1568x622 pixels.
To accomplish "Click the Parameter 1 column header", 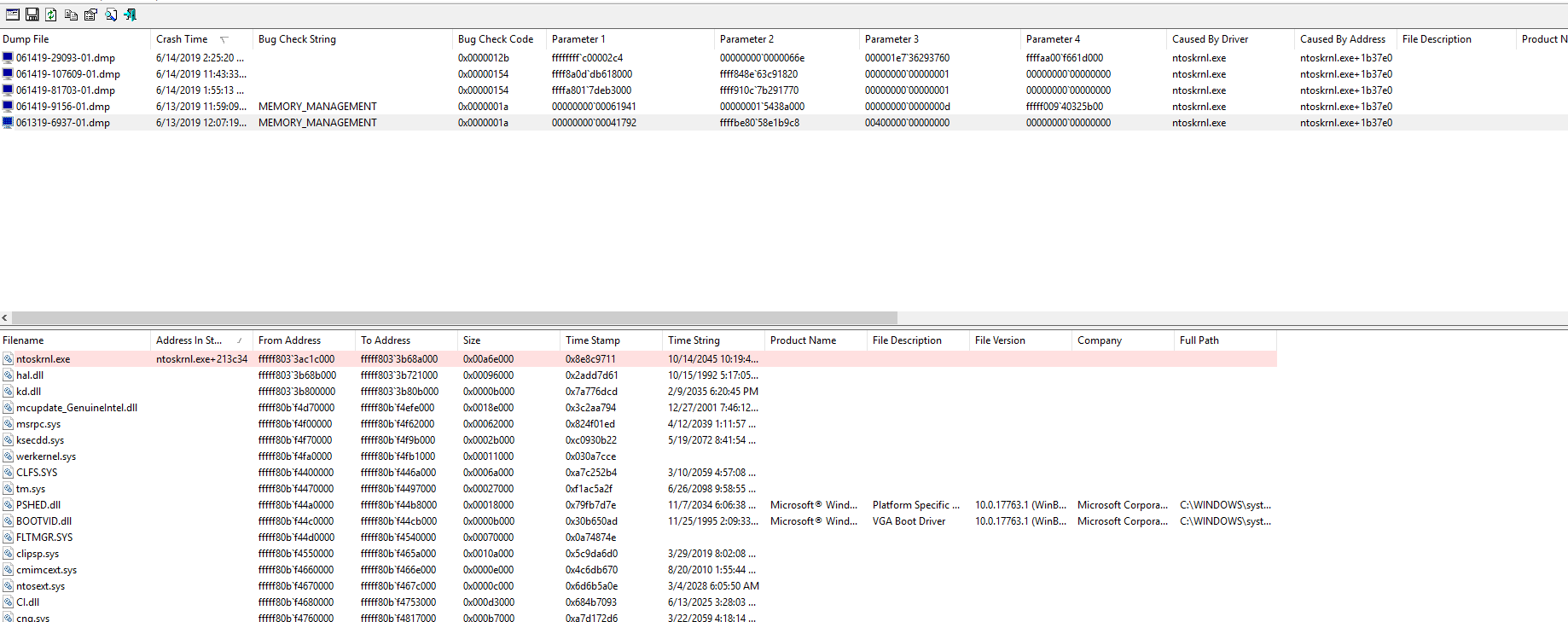I will coord(630,39).
